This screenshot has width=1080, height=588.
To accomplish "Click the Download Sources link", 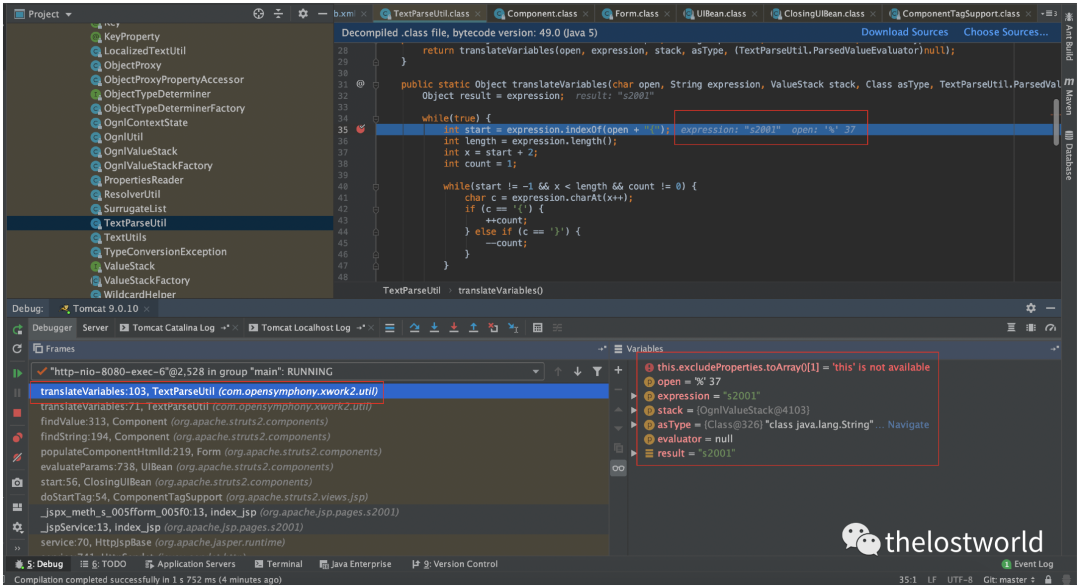I will click(906, 32).
